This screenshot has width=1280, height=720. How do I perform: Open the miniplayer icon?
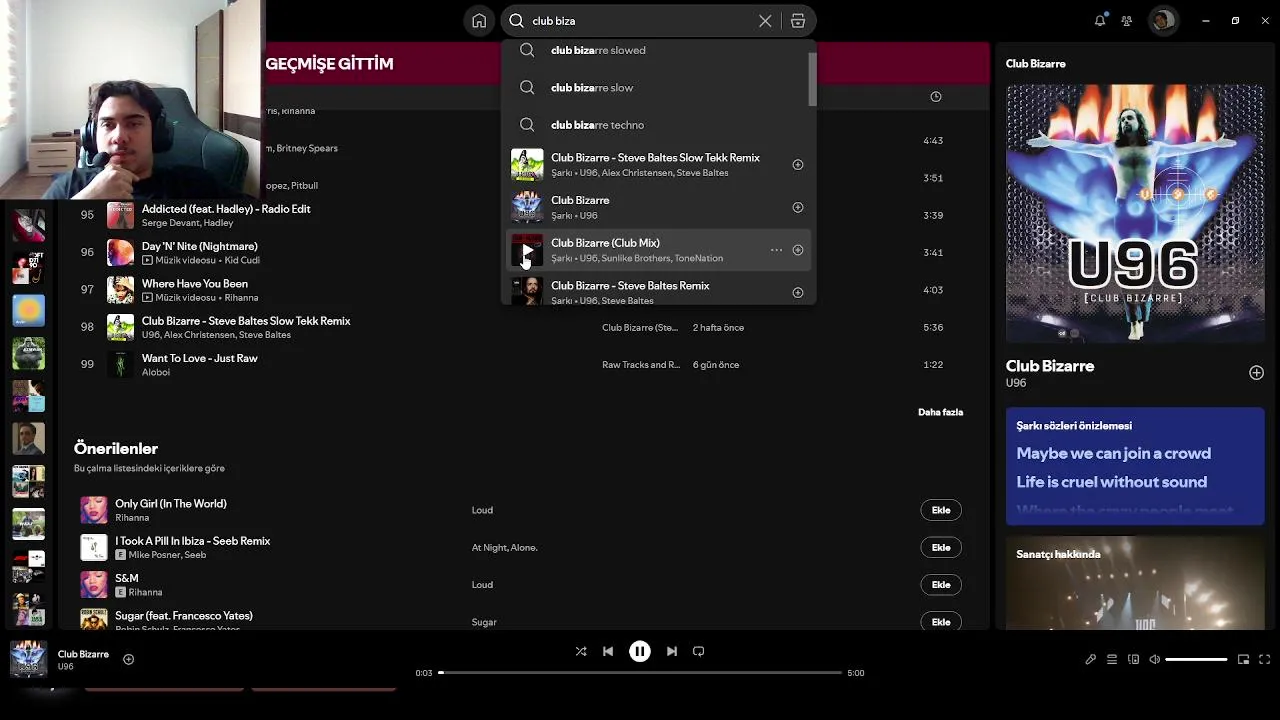click(1244, 660)
